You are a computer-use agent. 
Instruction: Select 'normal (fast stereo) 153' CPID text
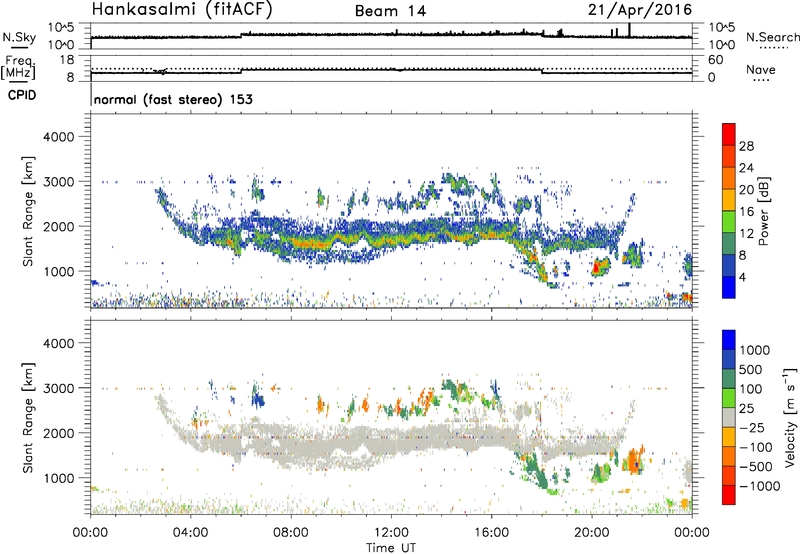point(173,99)
